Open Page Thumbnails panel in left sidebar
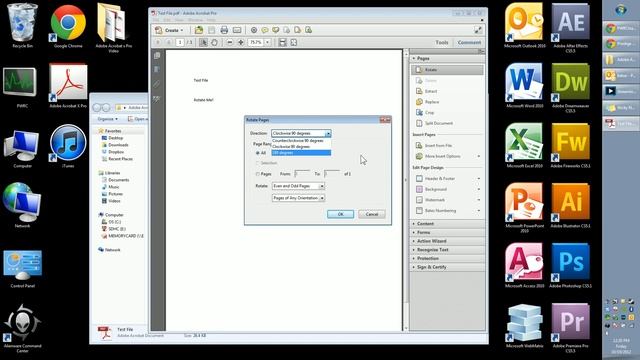The width and height of the screenshot is (640, 360). coord(157,56)
